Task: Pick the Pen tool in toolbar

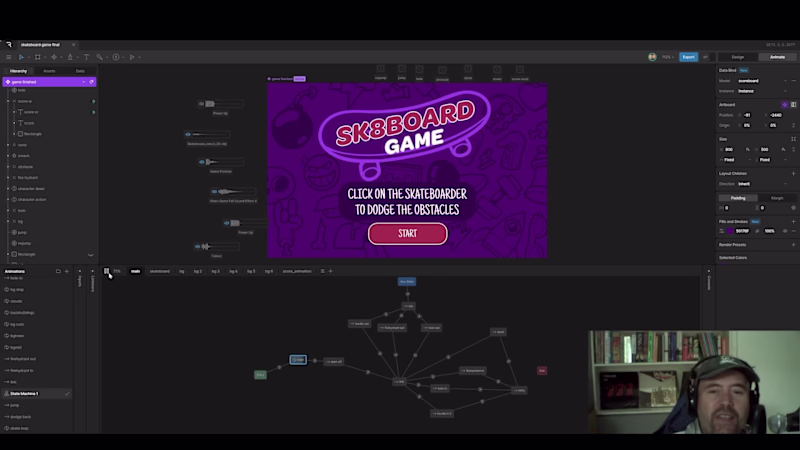Action: [x=70, y=57]
